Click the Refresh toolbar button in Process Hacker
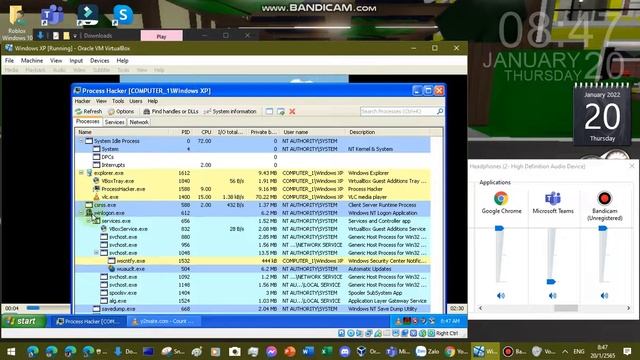Image resolution: width=640 pixels, height=360 pixels. tap(89, 111)
